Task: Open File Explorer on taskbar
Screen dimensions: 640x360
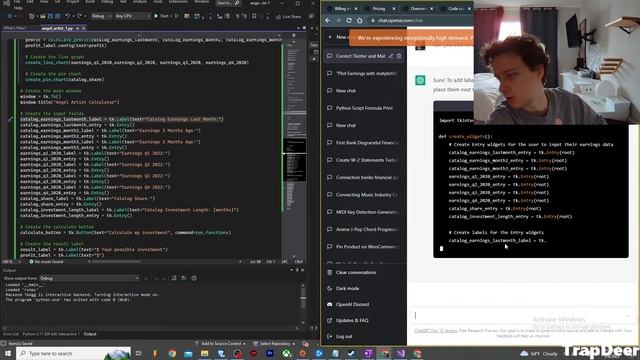Action: 204,353
